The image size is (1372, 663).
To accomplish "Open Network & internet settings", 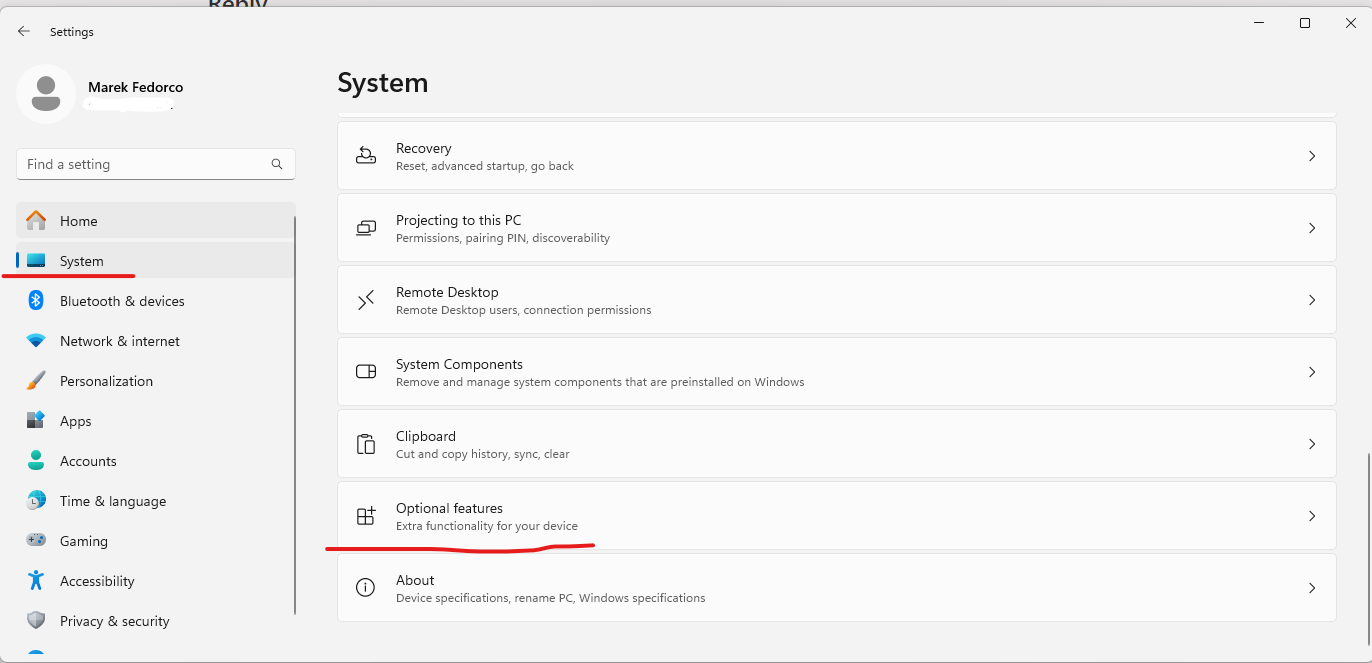I will pyautogui.click(x=155, y=341).
